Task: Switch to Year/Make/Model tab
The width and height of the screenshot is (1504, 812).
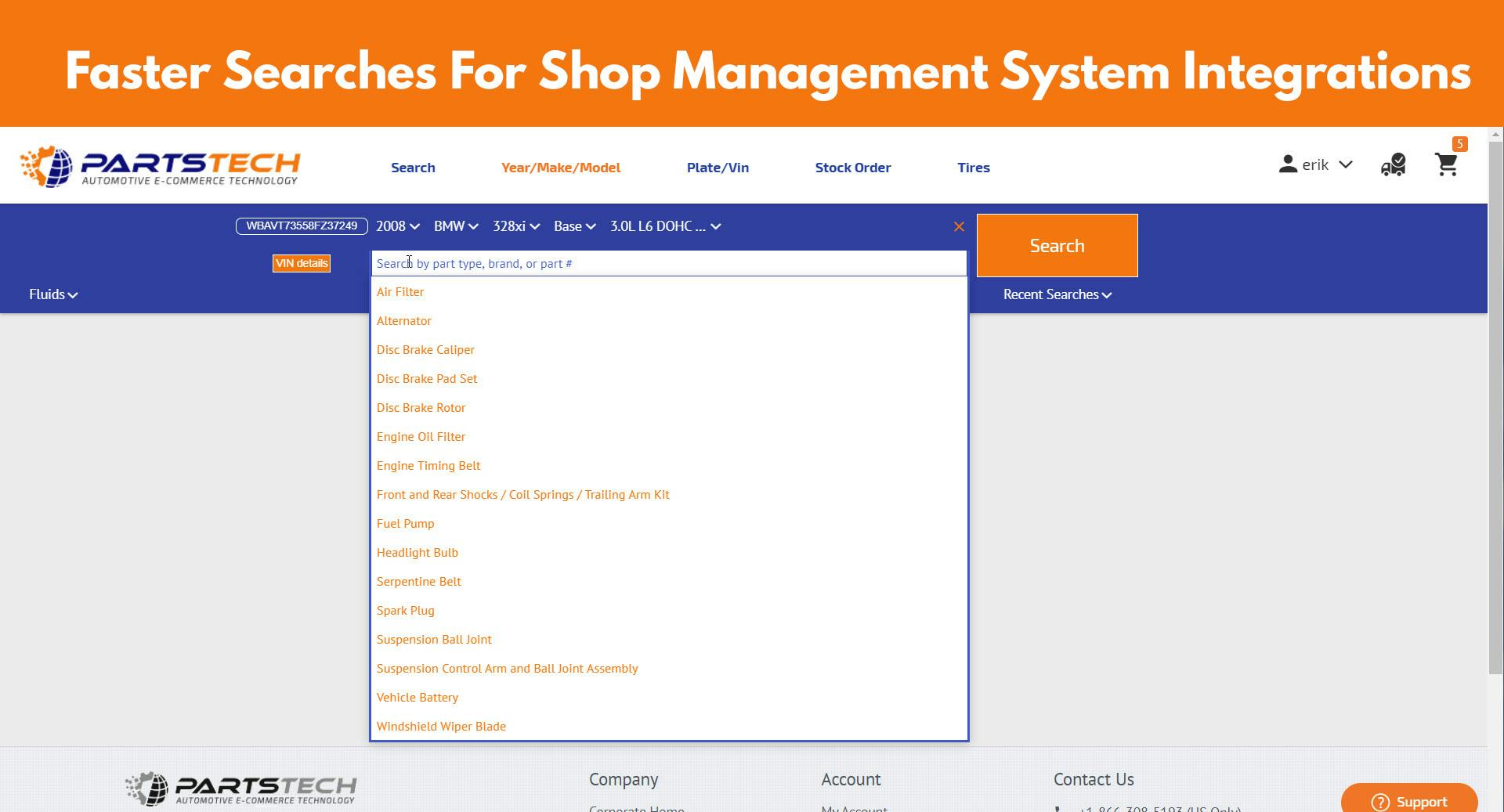Action: click(561, 168)
